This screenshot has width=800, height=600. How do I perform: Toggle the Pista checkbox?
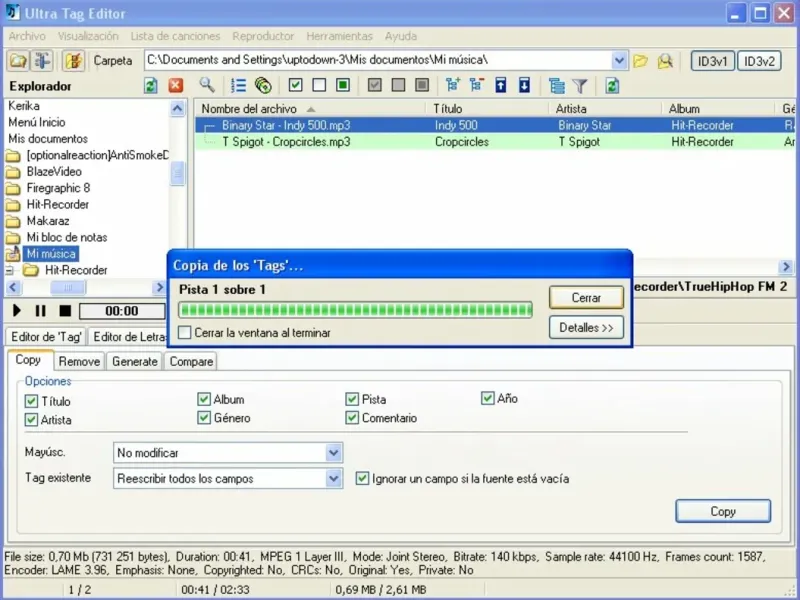click(352, 399)
